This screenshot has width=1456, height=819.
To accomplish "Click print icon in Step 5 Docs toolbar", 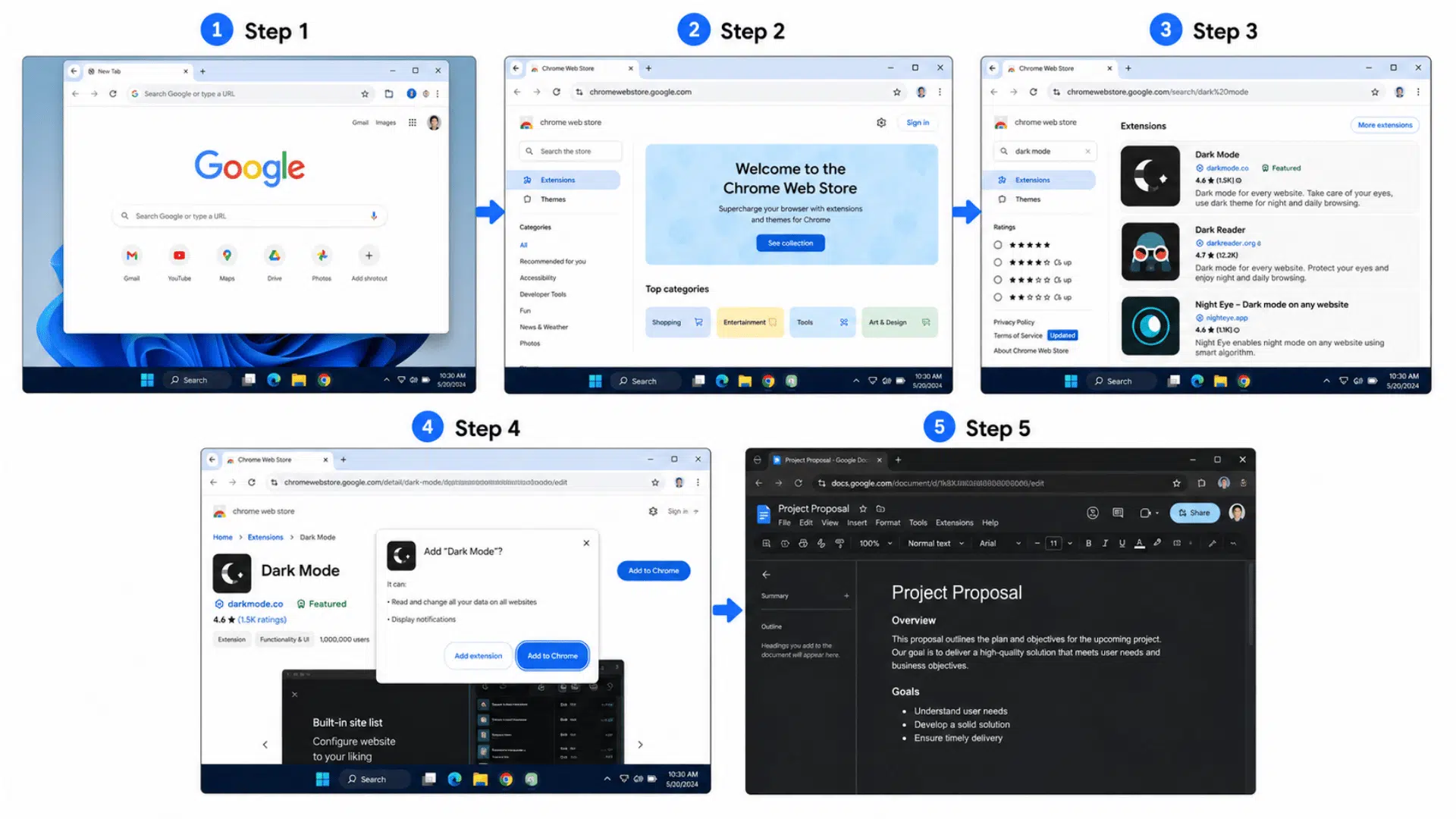I will point(803,544).
